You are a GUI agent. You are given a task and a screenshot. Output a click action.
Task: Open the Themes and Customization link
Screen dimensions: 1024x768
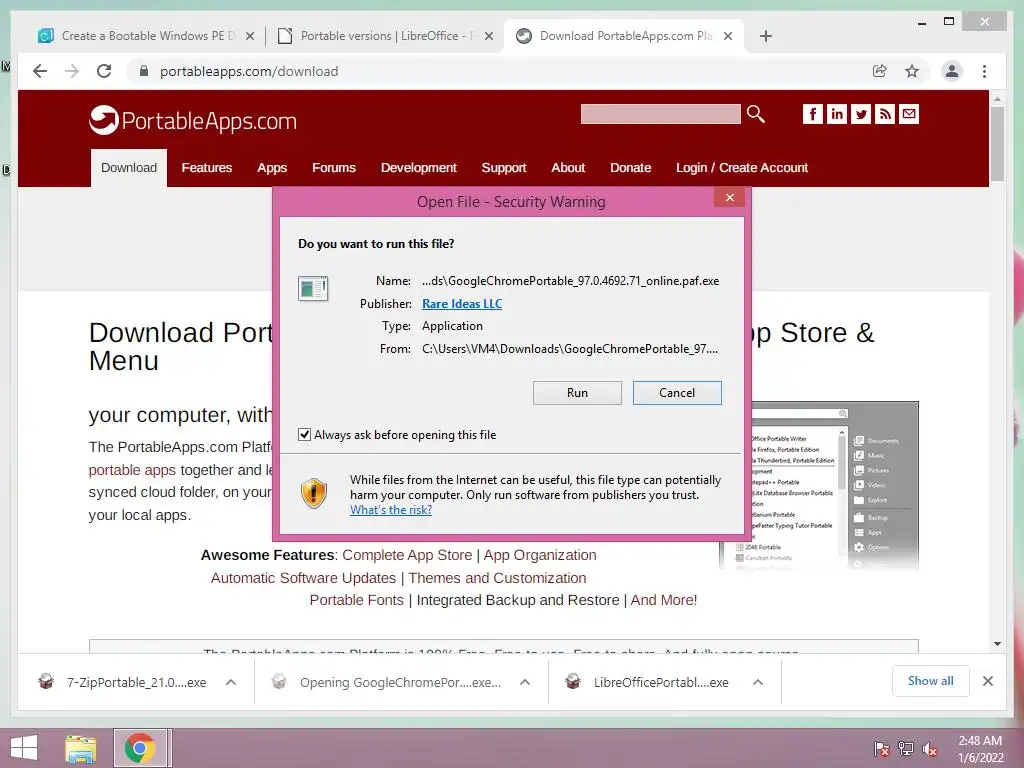[x=498, y=578]
